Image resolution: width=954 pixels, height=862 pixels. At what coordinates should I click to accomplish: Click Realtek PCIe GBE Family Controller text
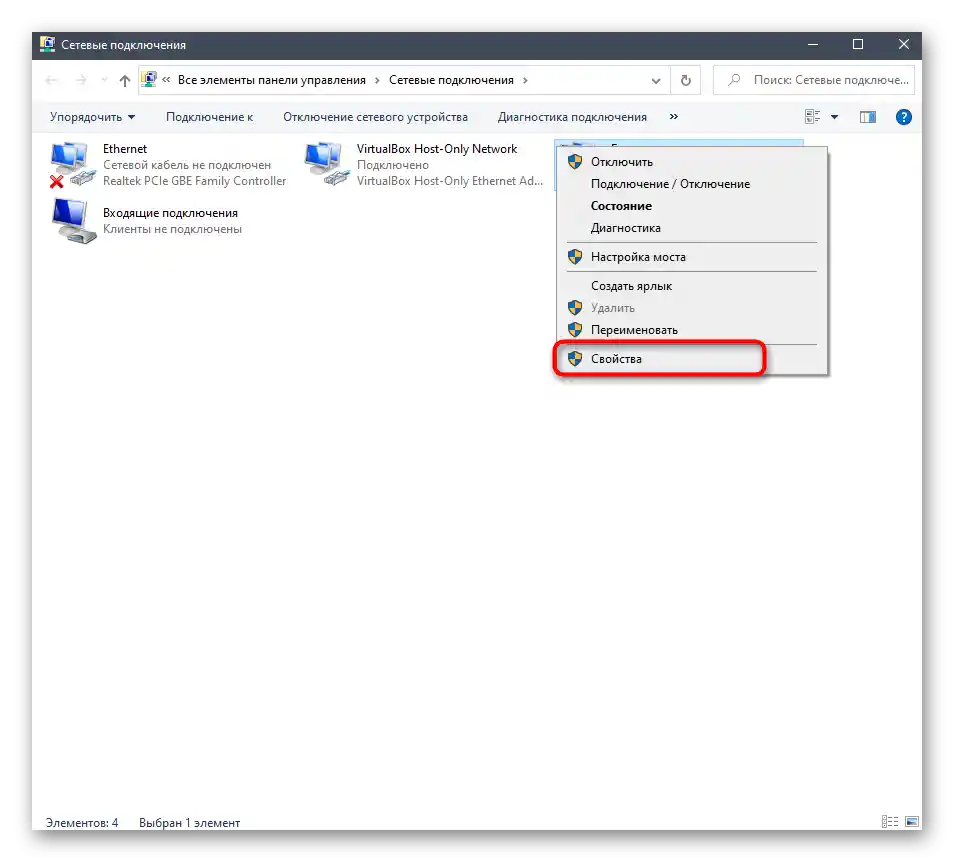[194, 181]
